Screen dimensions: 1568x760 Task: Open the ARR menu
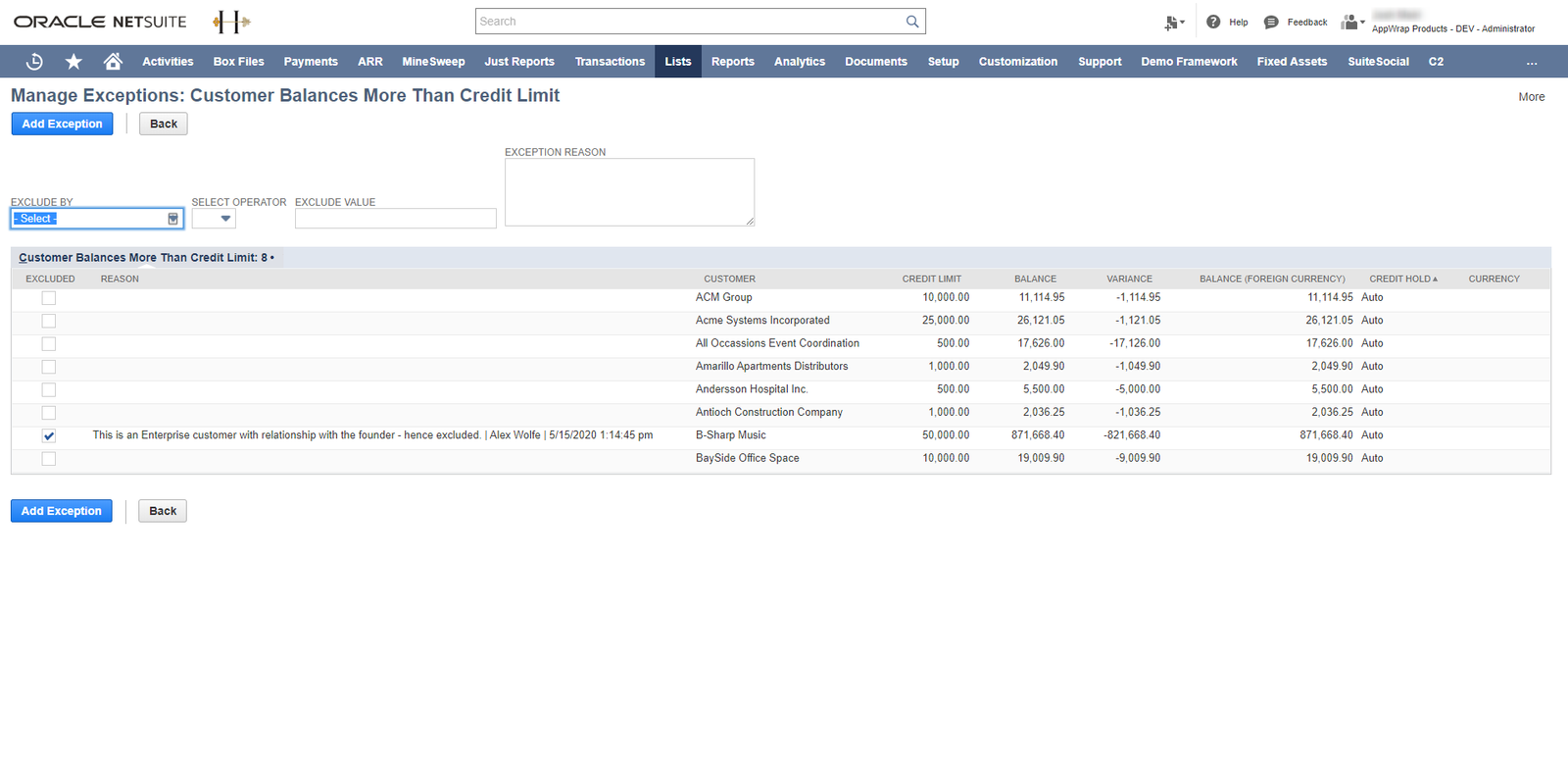370,62
